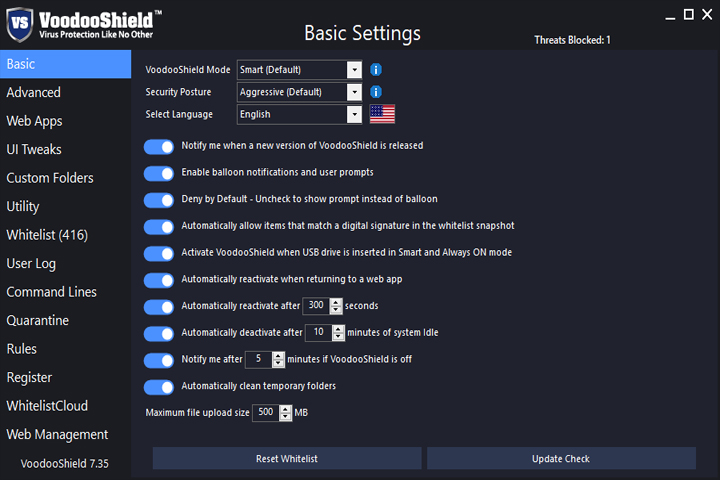The image size is (720, 480).
Task: Click the Update Check button
Action: pyautogui.click(x=561, y=458)
